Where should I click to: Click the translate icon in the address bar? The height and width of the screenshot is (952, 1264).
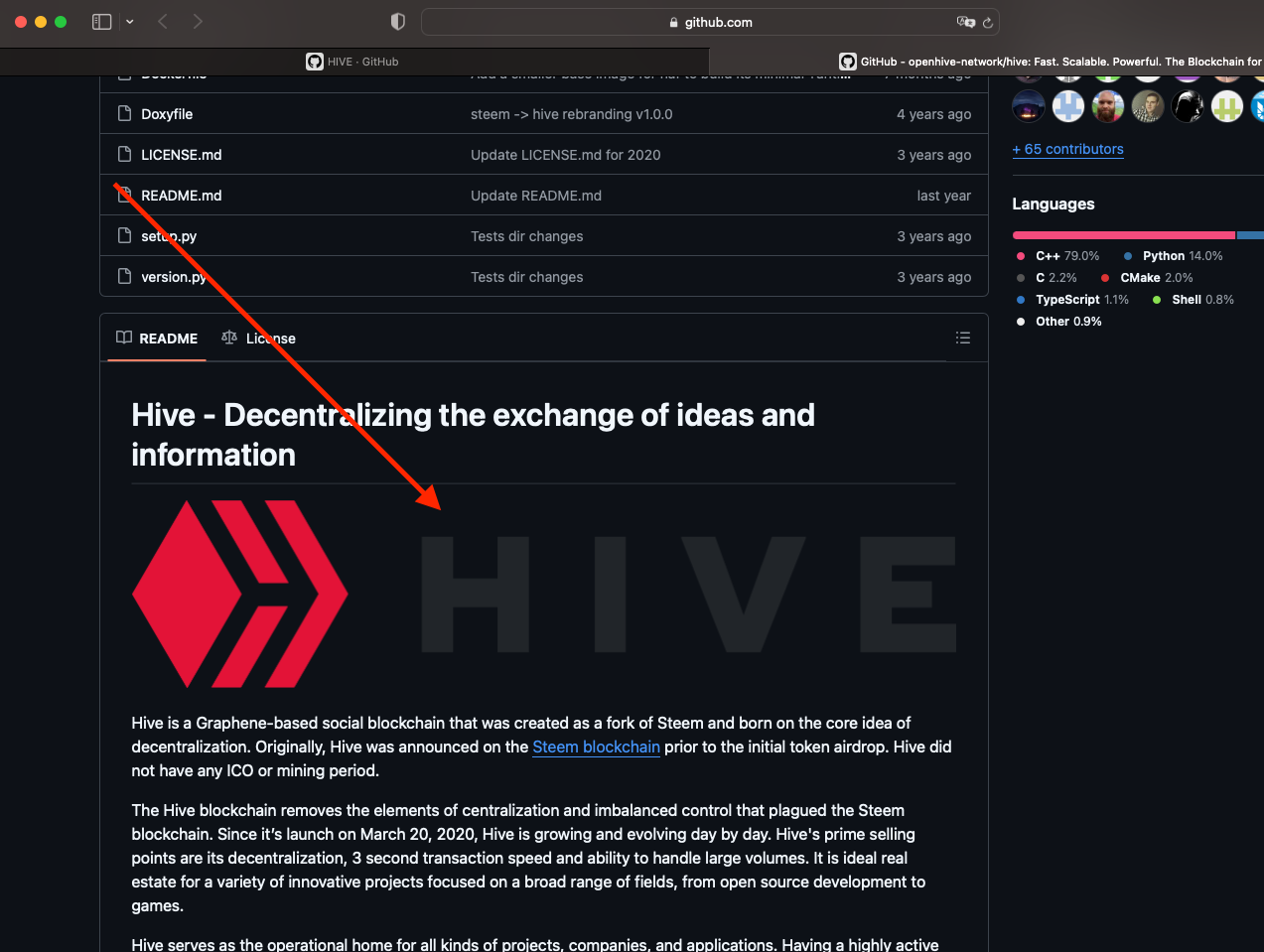point(965,22)
